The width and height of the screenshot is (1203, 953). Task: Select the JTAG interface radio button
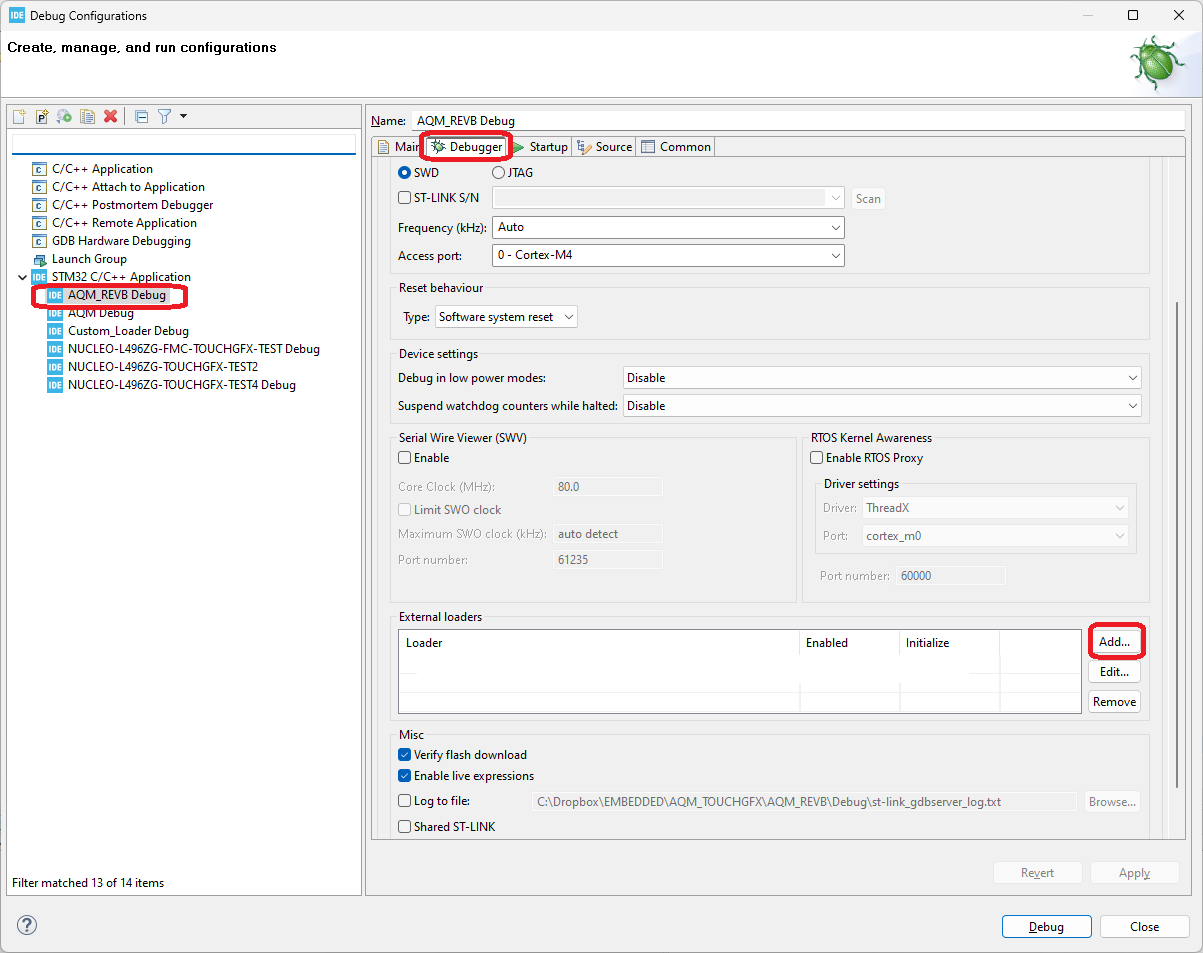[497, 172]
